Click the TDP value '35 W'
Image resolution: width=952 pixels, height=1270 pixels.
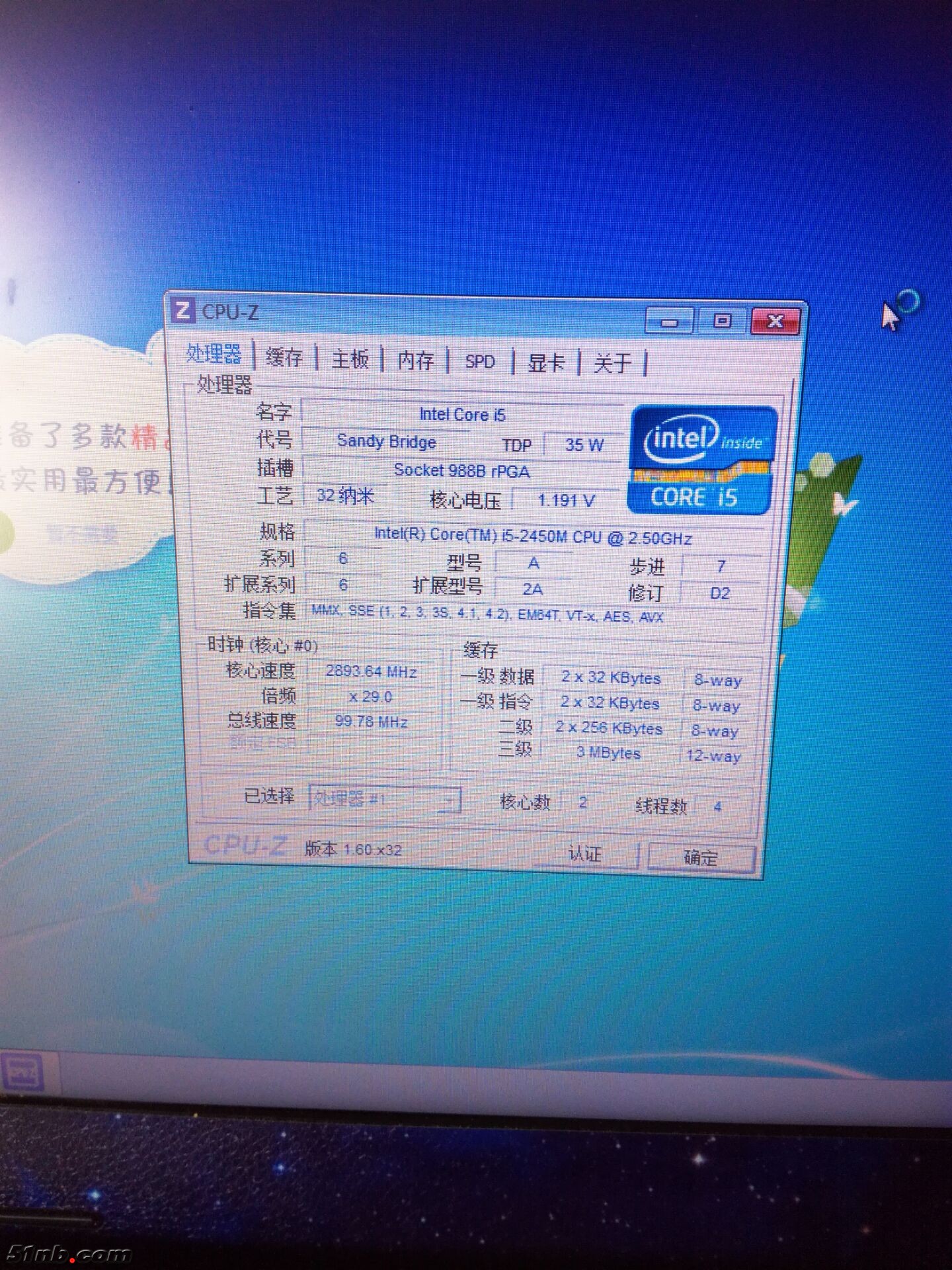point(584,445)
